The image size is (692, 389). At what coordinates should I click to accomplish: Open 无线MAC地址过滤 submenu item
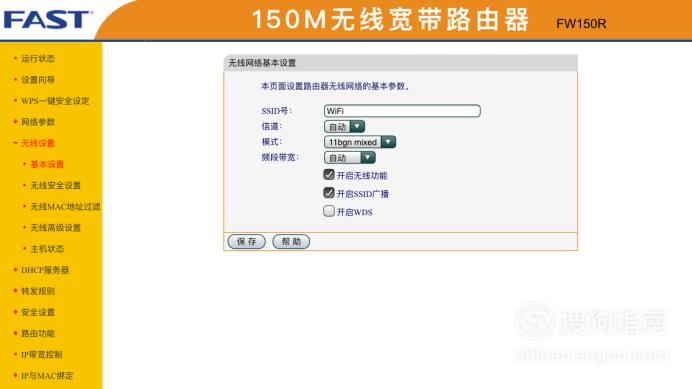[65, 207]
